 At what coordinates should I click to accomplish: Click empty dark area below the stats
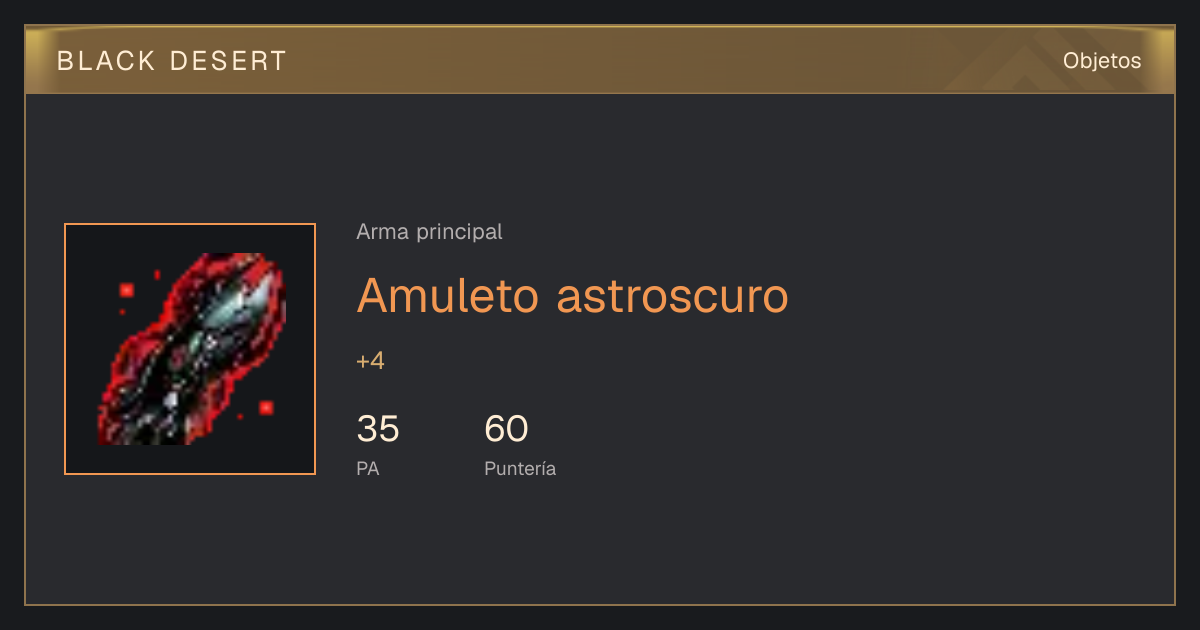[x=600, y=545]
